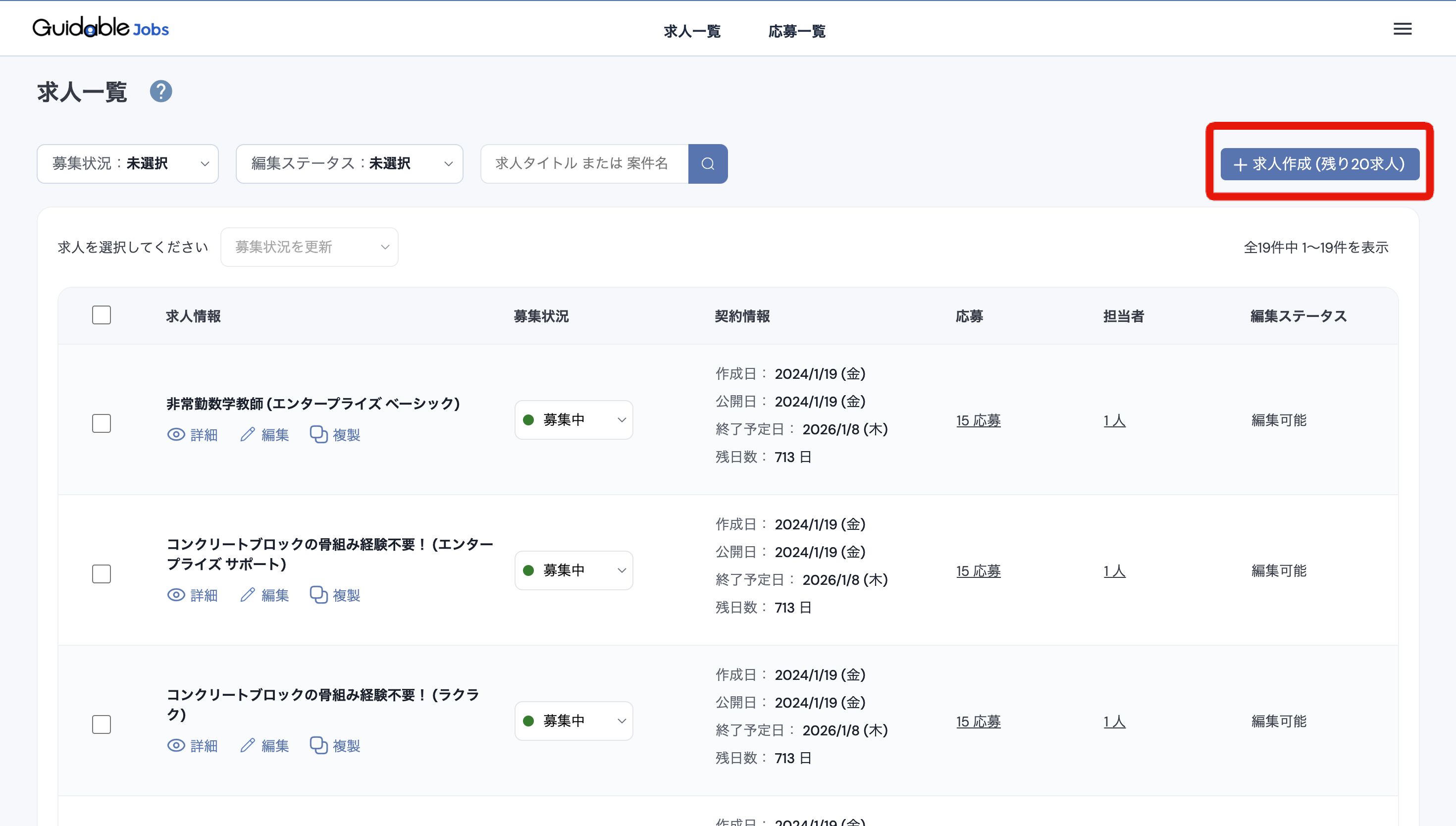Toggle the select-all checkbox in table header
This screenshot has height=826, width=1456.
point(102,315)
